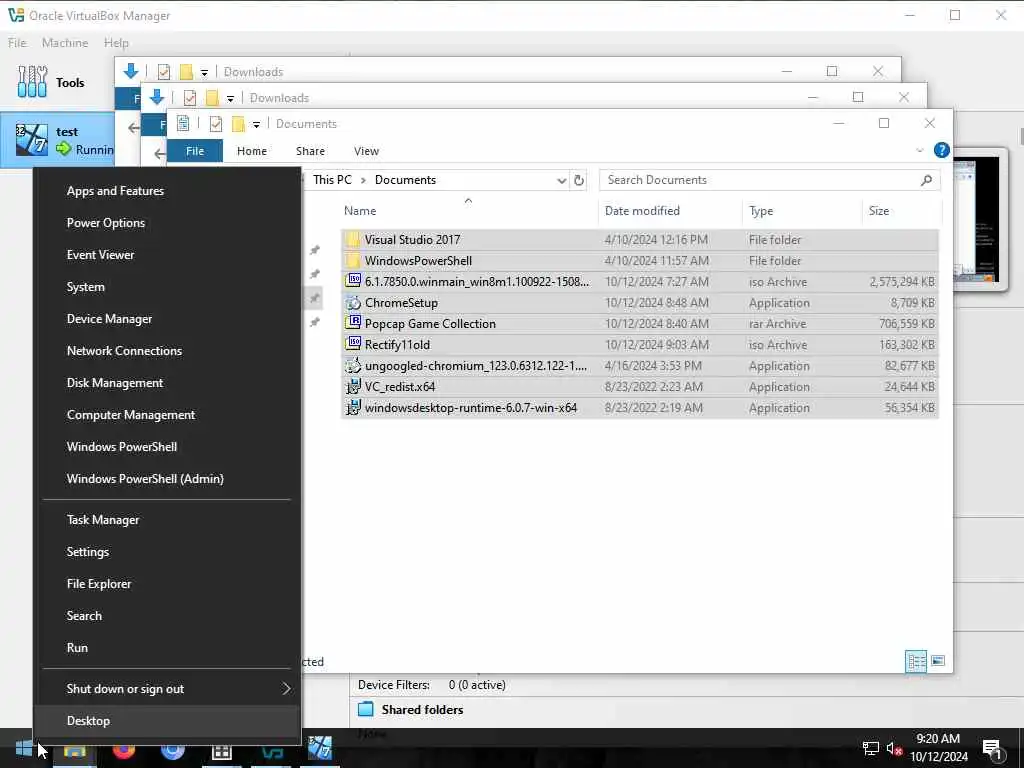Image resolution: width=1024 pixels, height=768 pixels.
Task: Click Back arrow in the rearmost Downloads window
Action: tap(134, 128)
